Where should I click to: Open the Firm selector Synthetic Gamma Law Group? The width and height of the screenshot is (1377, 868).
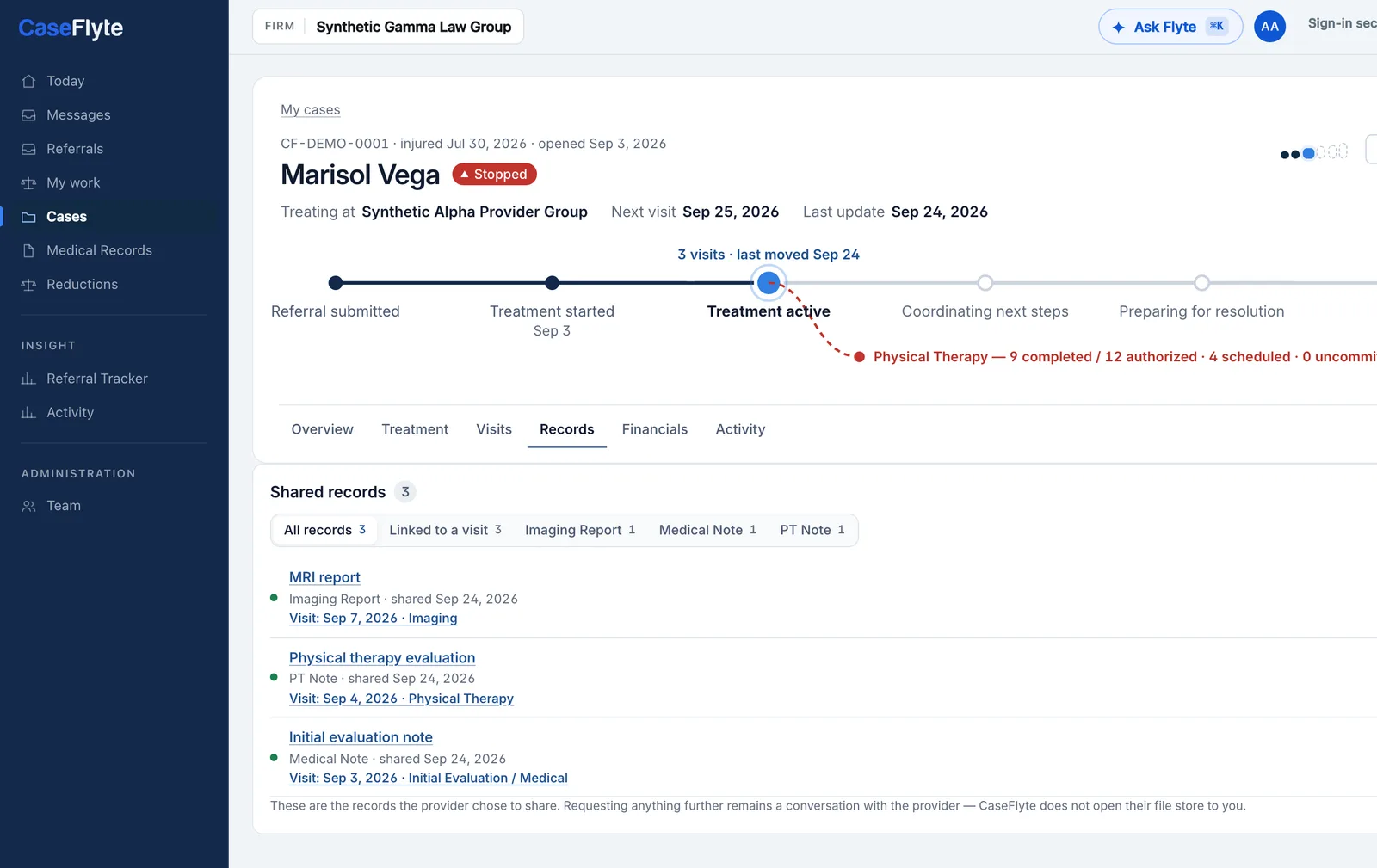click(388, 27)
